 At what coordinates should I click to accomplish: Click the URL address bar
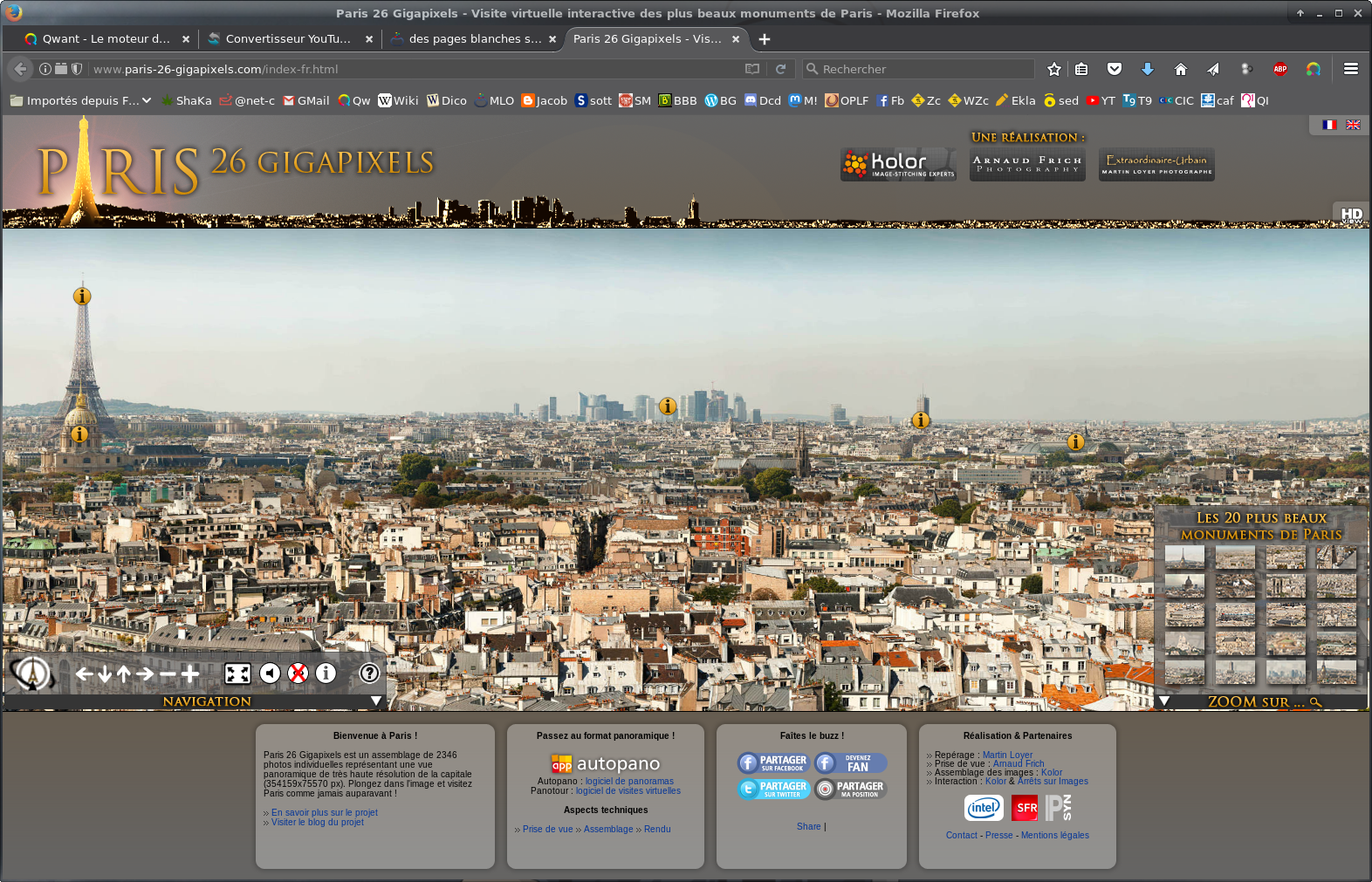[x=415, y=69]
